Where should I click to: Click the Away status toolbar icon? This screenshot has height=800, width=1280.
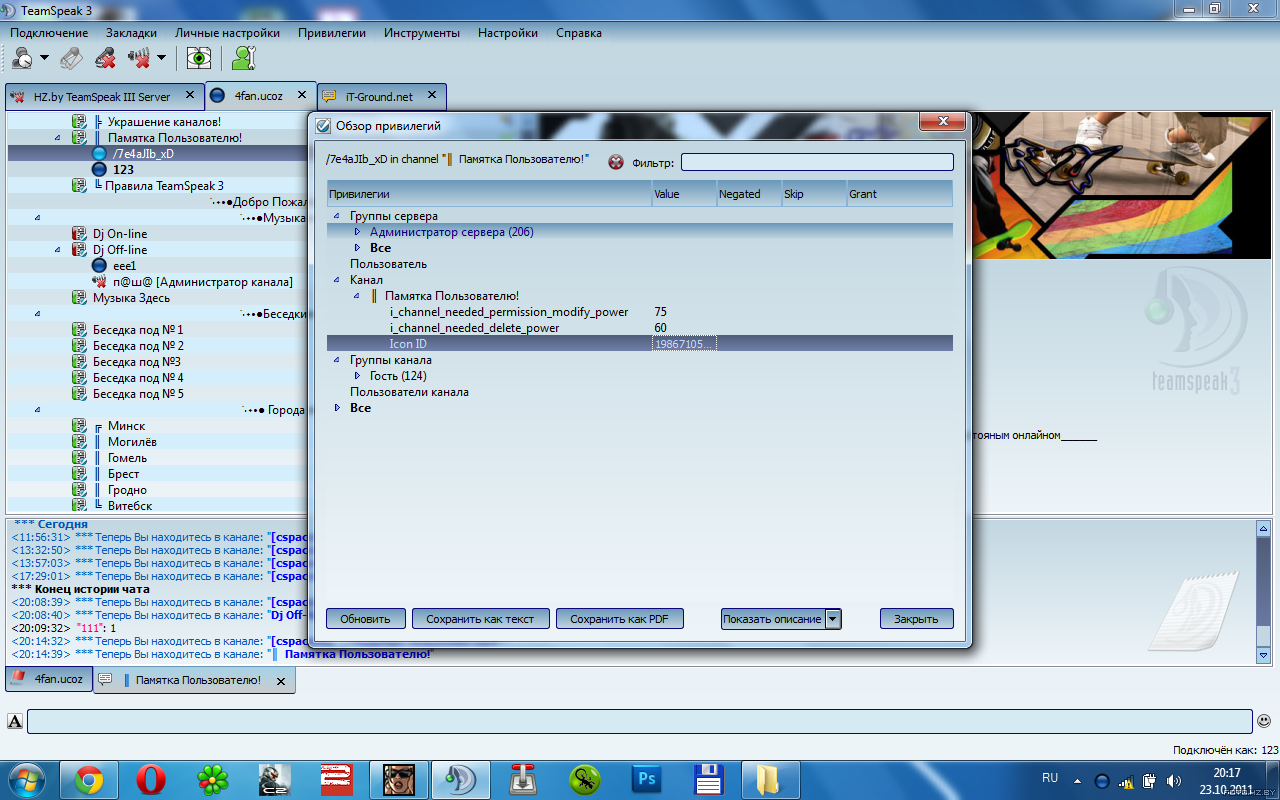coord(23,58)
